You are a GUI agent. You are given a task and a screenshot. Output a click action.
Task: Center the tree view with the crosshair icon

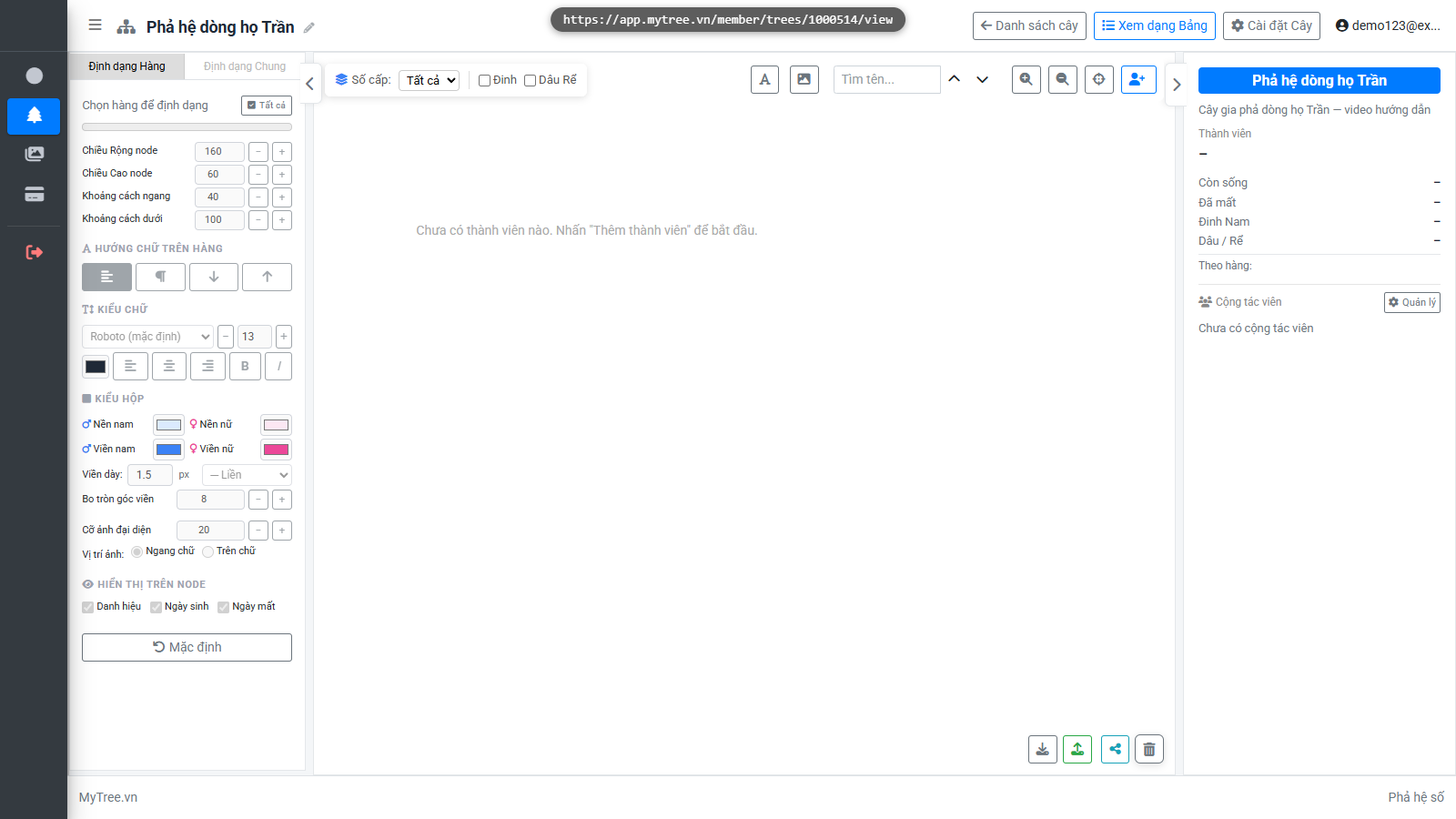[x=1099, y=79]
